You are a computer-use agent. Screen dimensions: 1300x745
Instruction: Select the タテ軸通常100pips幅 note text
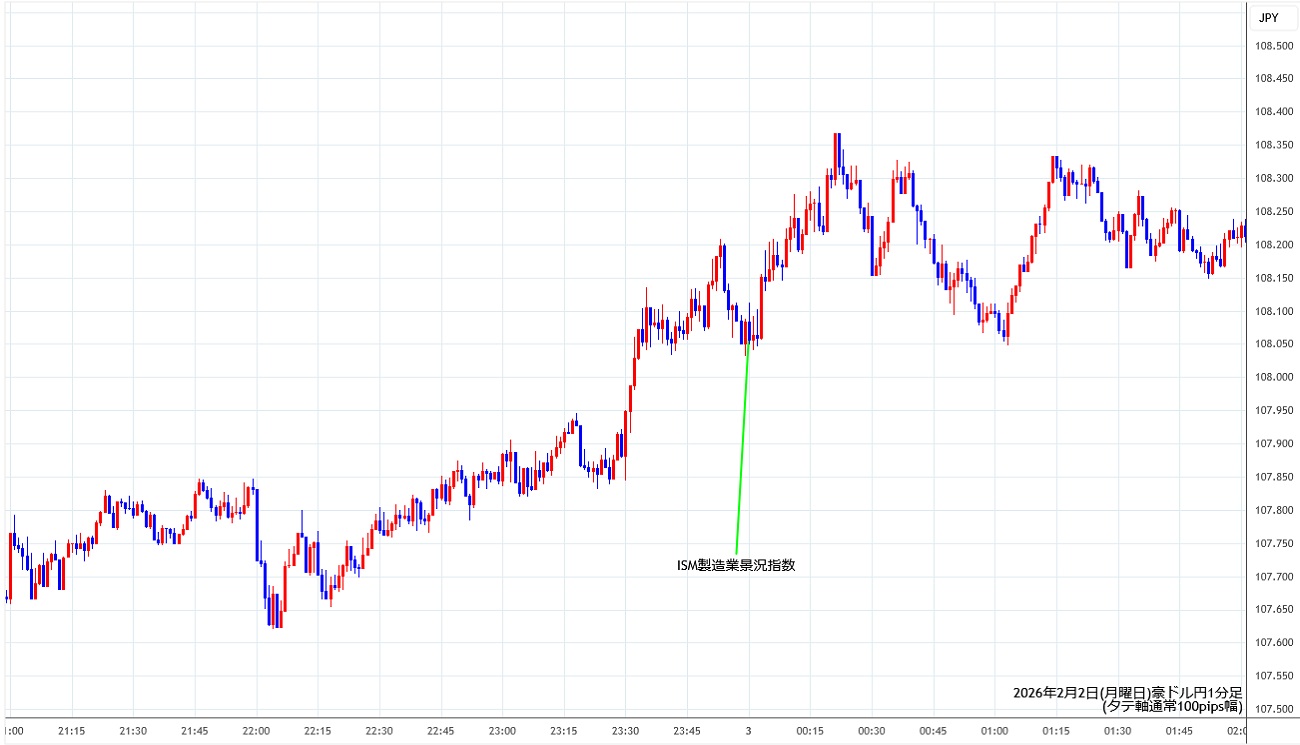tap(1172, 706)
